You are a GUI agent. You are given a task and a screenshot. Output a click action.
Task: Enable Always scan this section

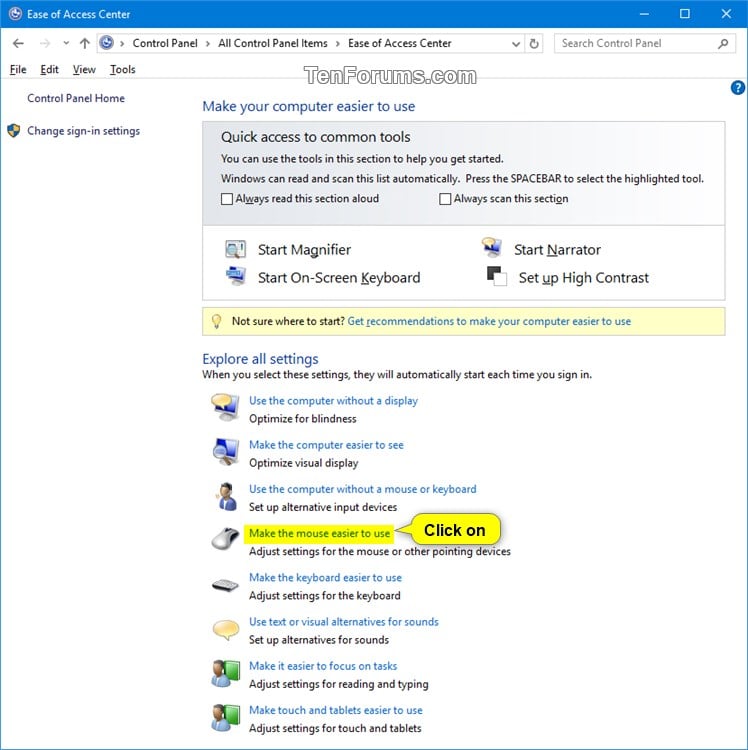[445, 199]
